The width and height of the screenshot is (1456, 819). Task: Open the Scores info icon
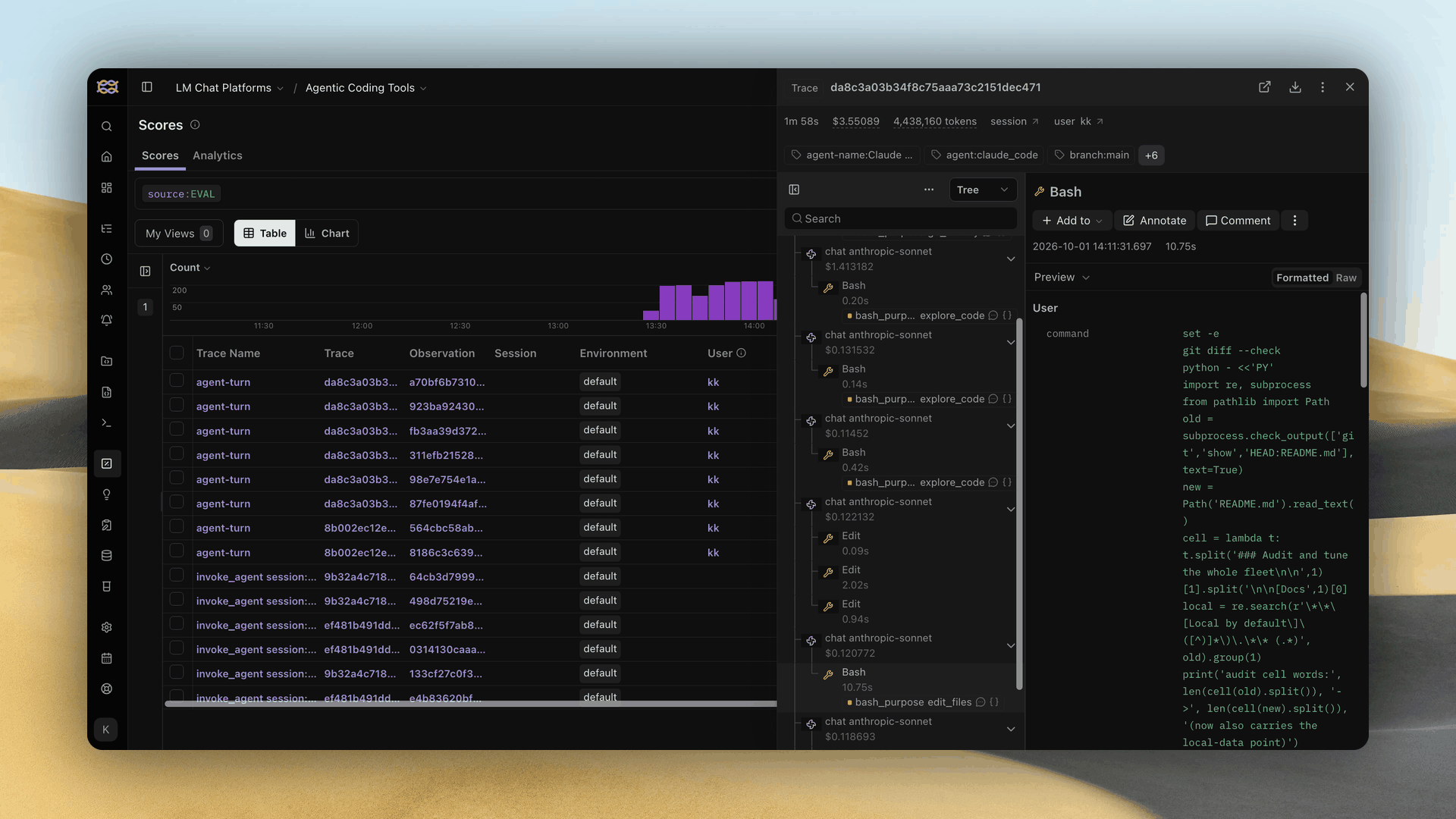(195, 124)
